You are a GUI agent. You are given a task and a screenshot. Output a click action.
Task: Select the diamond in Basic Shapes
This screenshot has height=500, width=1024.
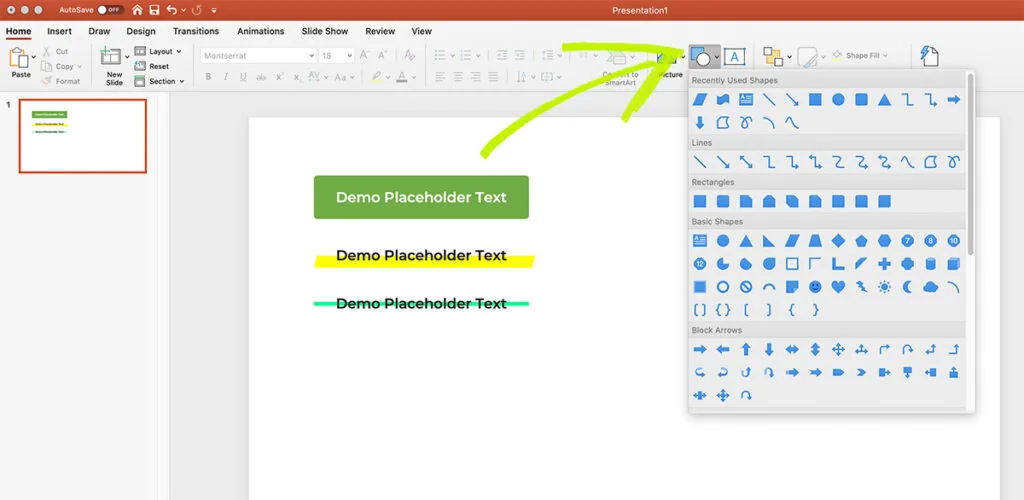[x=838, y=241]
